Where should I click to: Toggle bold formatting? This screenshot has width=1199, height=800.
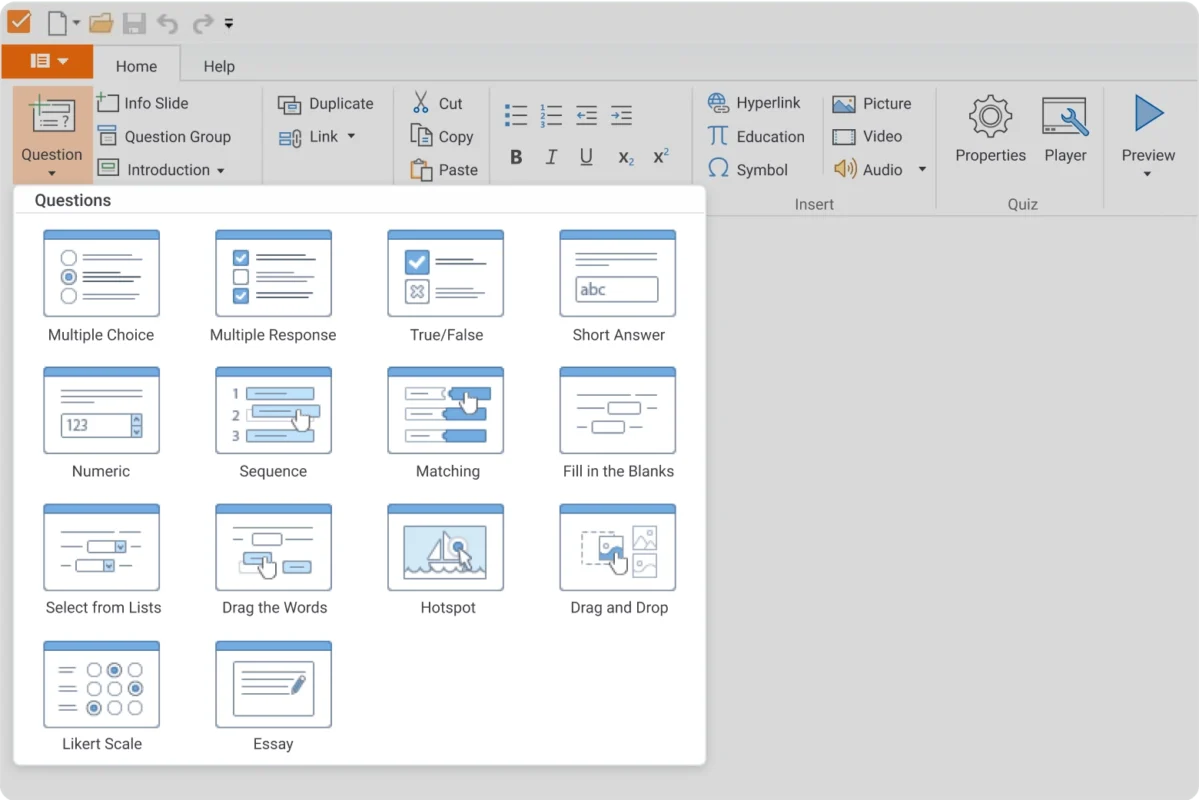[516, 157]
